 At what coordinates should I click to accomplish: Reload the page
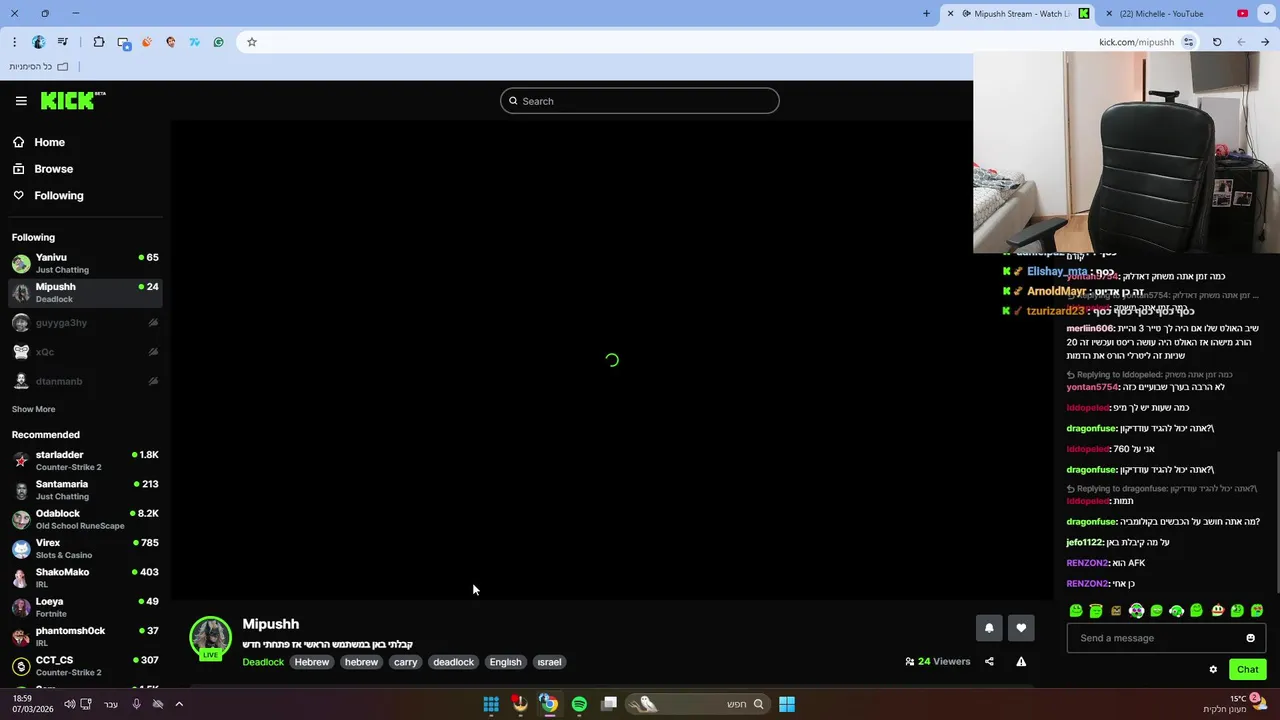click(x=1217, y=42)
